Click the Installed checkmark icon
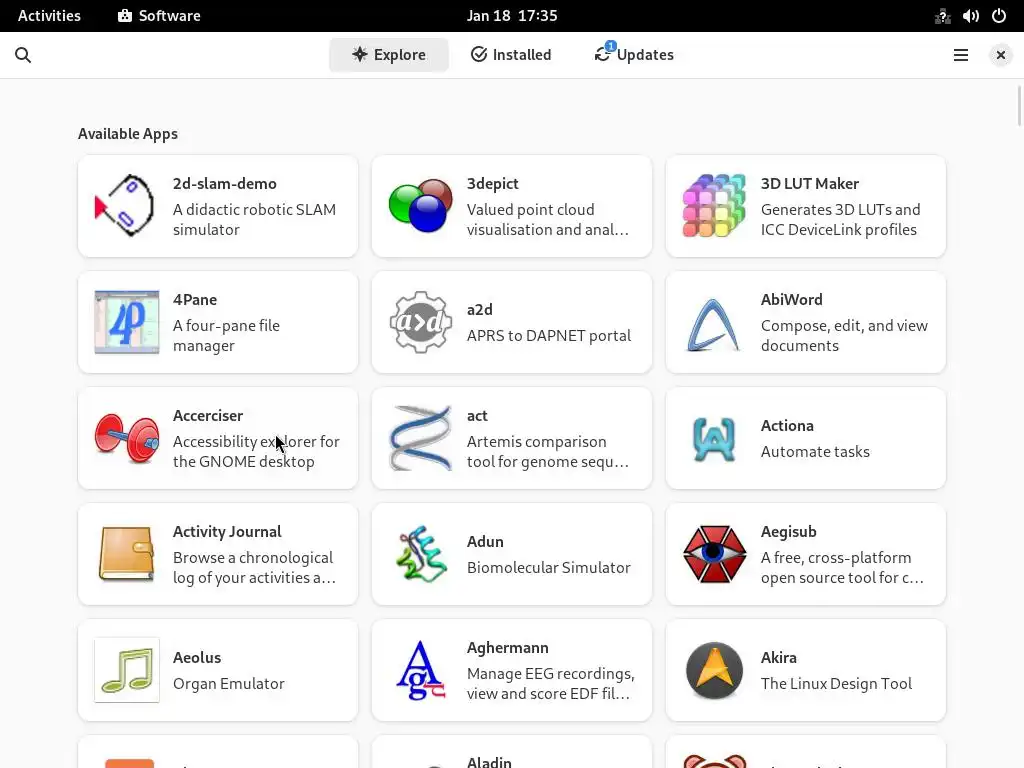Screen dimensions: 1024x768 point(479,54)
